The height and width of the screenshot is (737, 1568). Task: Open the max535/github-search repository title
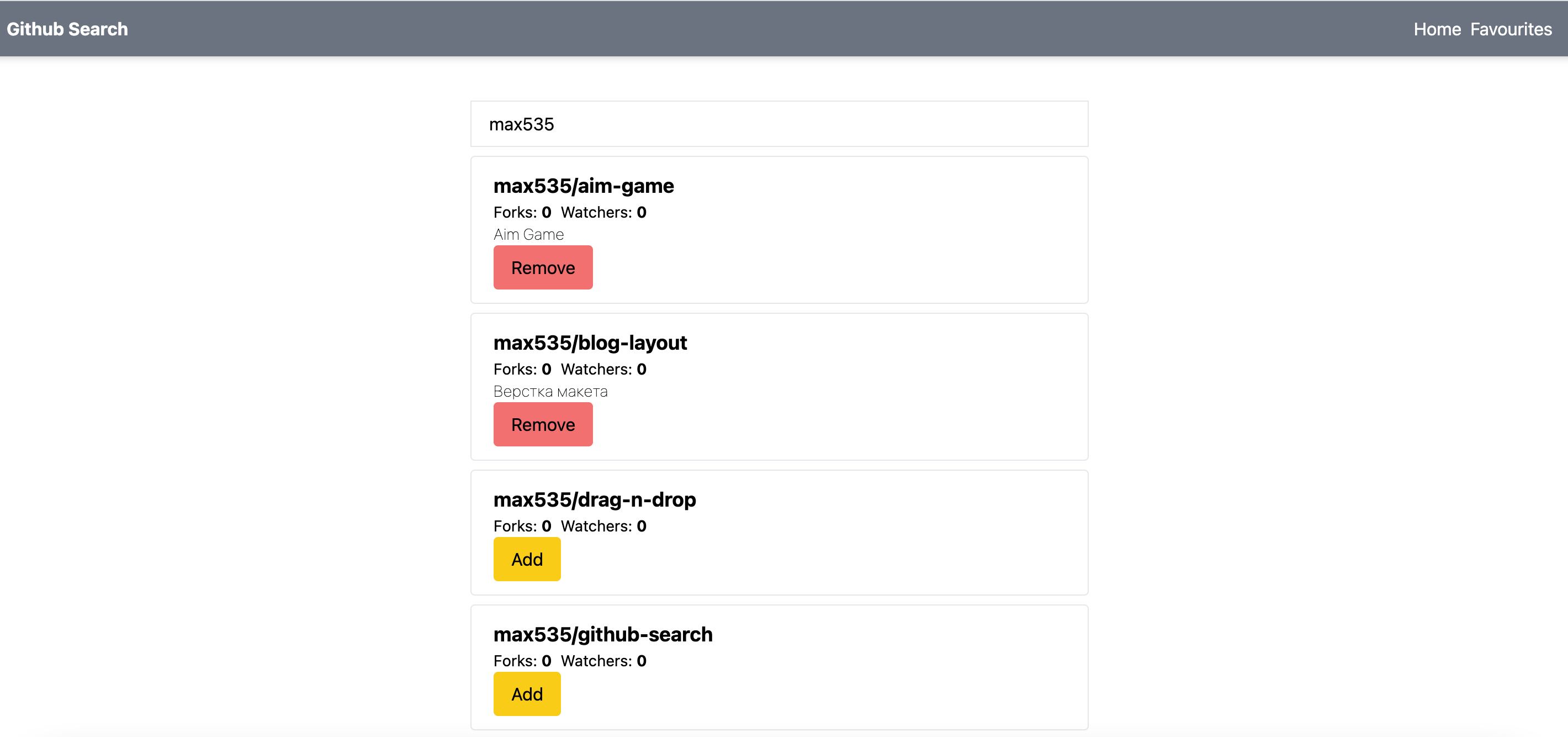(x=602, y=635)
